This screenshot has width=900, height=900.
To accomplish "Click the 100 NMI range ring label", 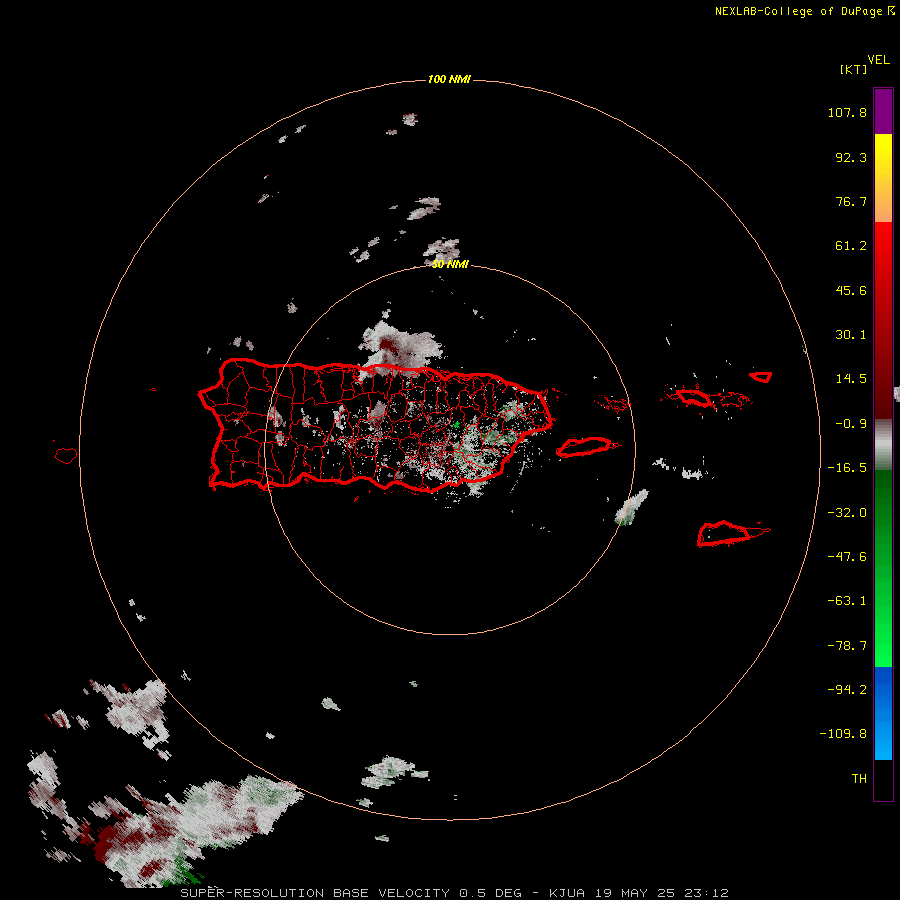I will coord(449,79).
